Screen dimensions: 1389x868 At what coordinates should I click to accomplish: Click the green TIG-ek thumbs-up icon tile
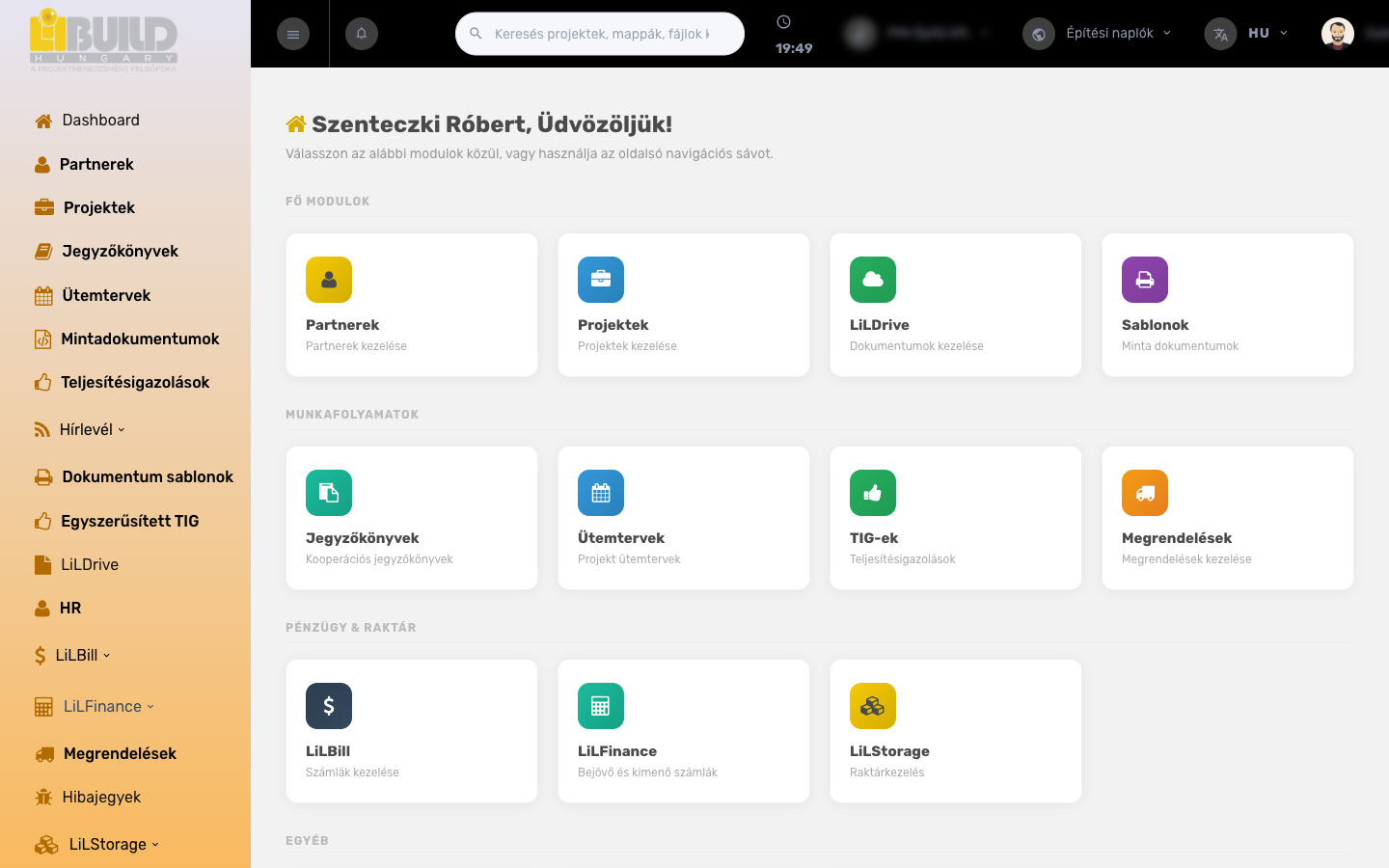[x=873, y=493]
